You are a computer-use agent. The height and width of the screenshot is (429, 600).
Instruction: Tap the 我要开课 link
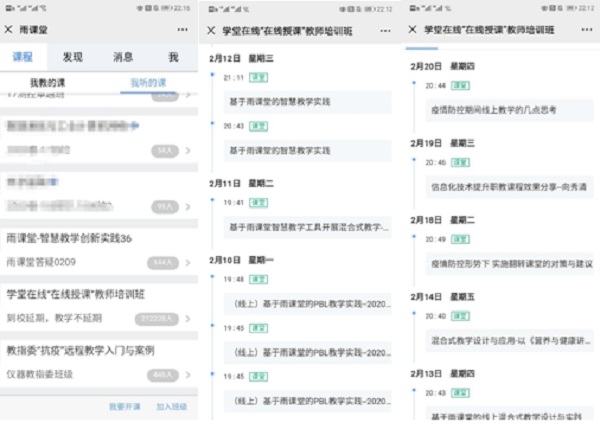(x=124, y=407)
